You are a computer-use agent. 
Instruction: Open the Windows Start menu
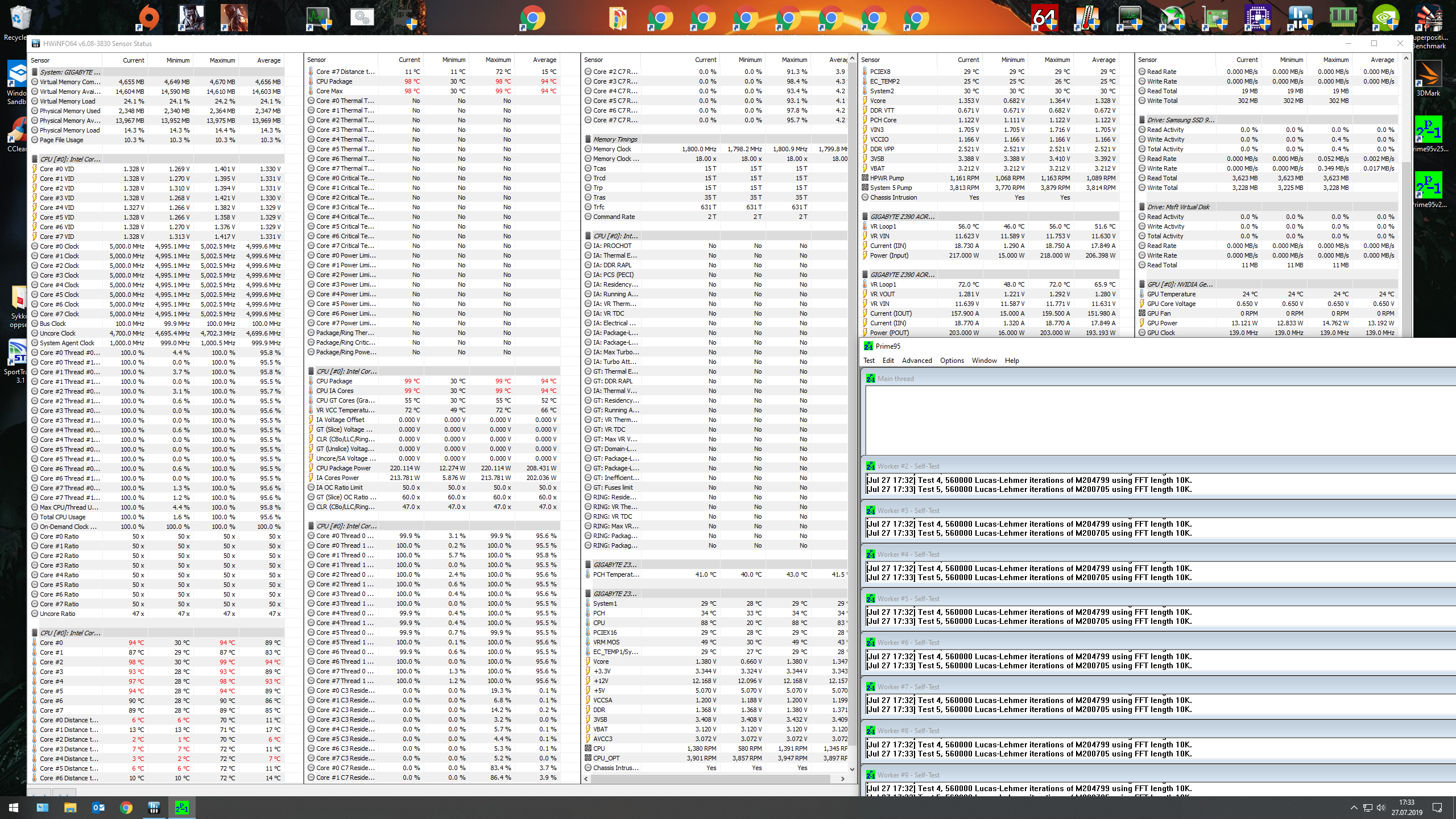point(14,808)
